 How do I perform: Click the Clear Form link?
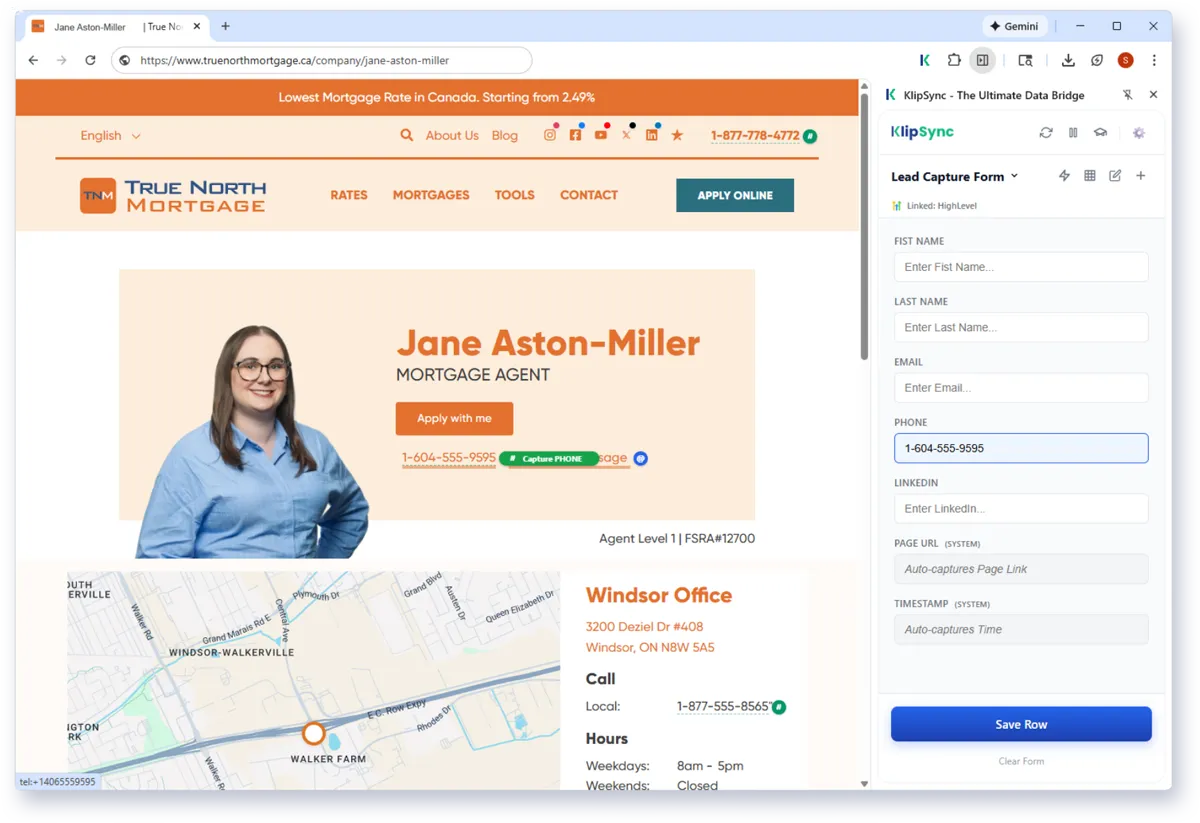coord(1021,761)
